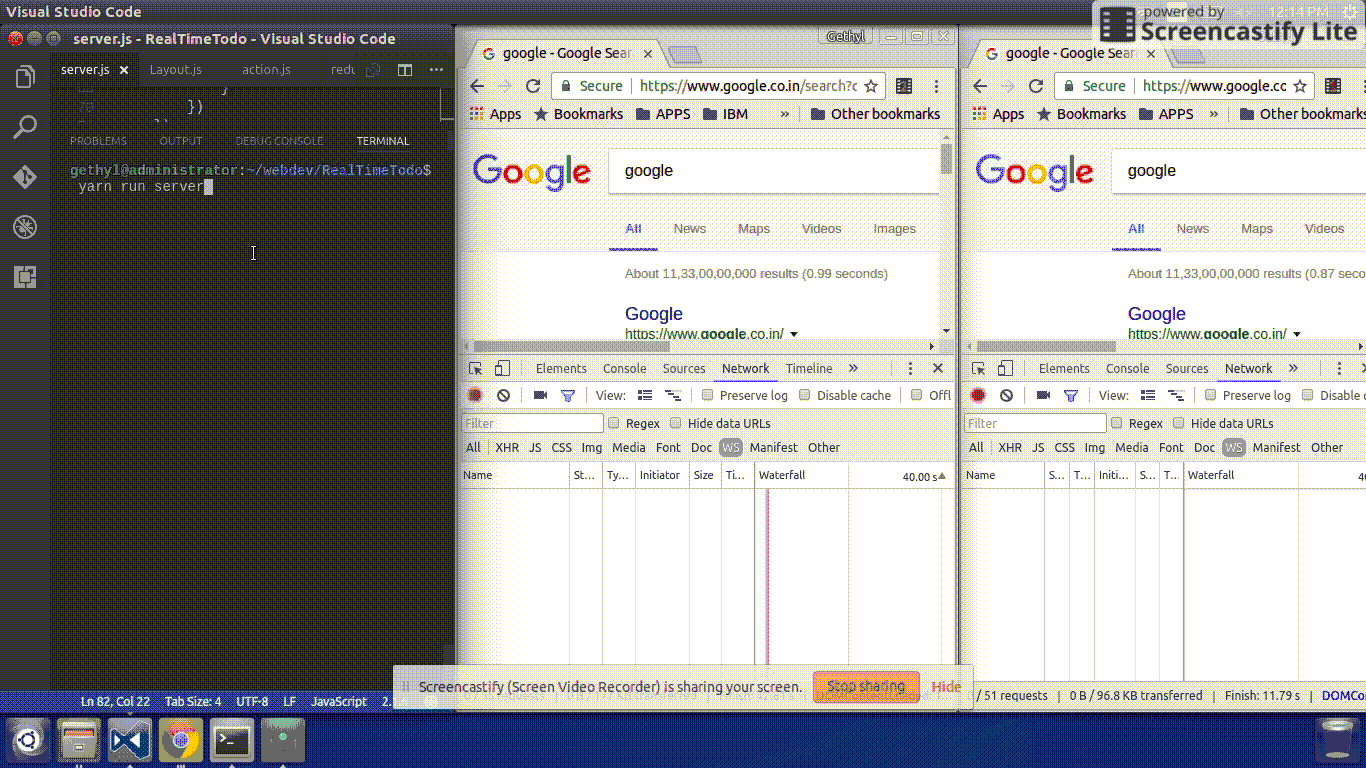Toggle device toolbar icon in left DevTools
The image size is (1366, 768).
tap(502, 369)
